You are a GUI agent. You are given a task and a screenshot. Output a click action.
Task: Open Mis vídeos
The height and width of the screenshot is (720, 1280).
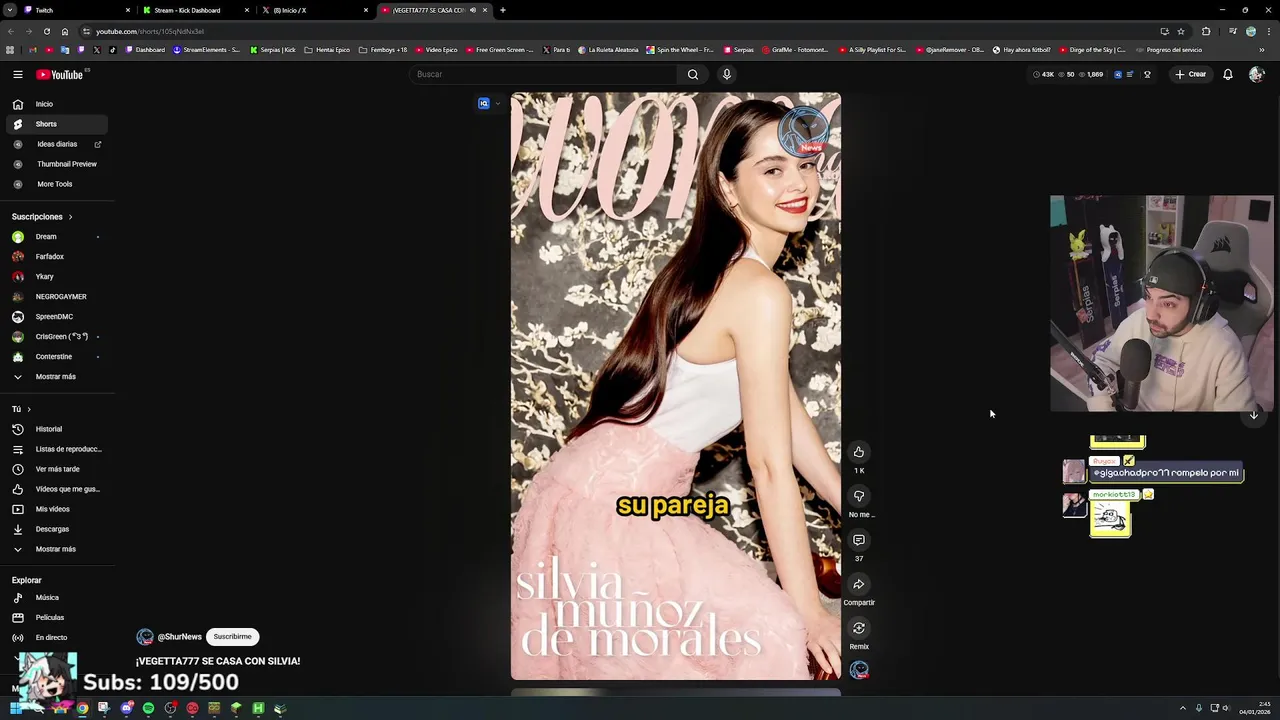[58, 509]
